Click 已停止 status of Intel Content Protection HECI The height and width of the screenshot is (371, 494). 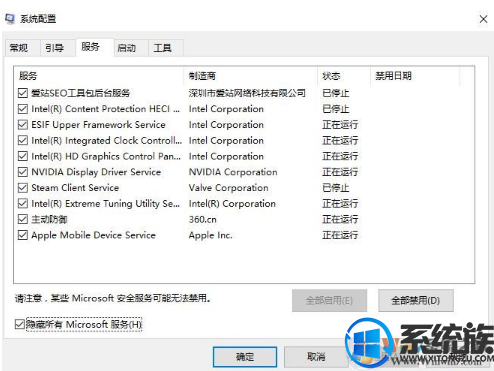pyautogui.click(x=336, y=109)
